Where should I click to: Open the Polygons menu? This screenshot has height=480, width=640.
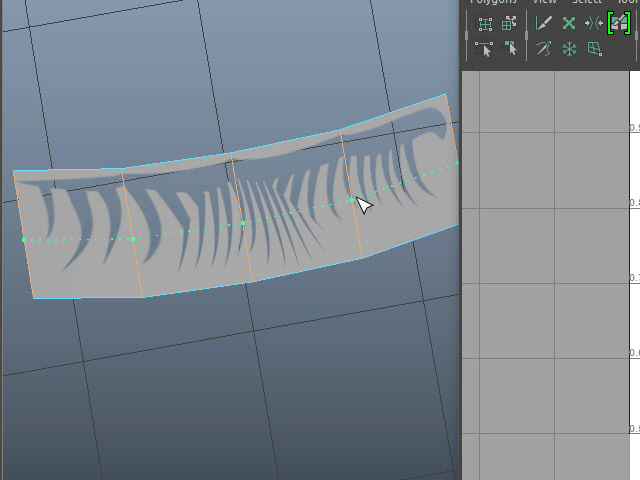coord(494,3)
